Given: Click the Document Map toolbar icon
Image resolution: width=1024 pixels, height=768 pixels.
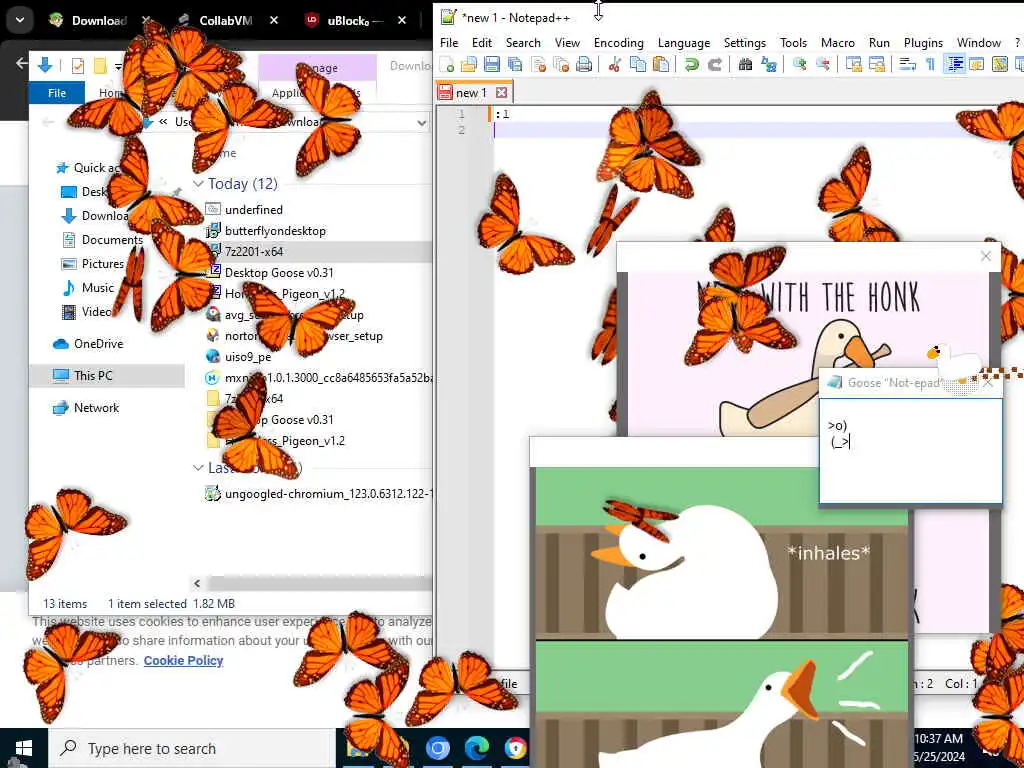Looking at the screenshot, I should pos(999,64).
